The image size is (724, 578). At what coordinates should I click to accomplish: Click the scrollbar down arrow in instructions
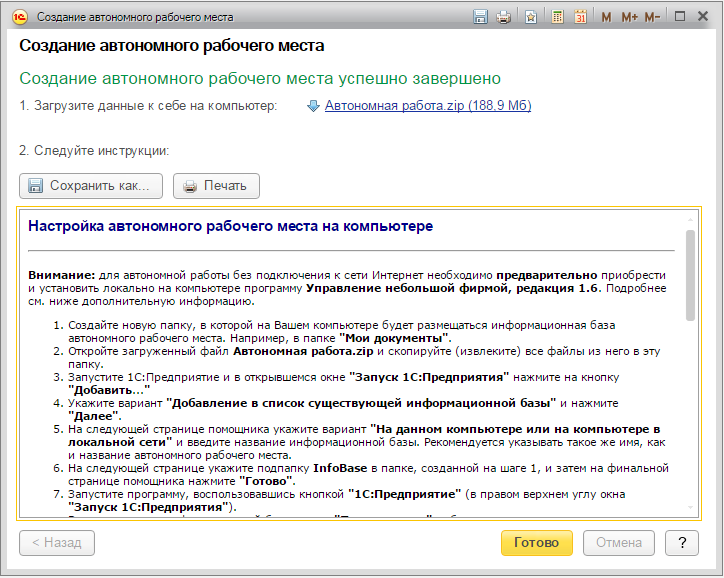(x=690, y=507)
